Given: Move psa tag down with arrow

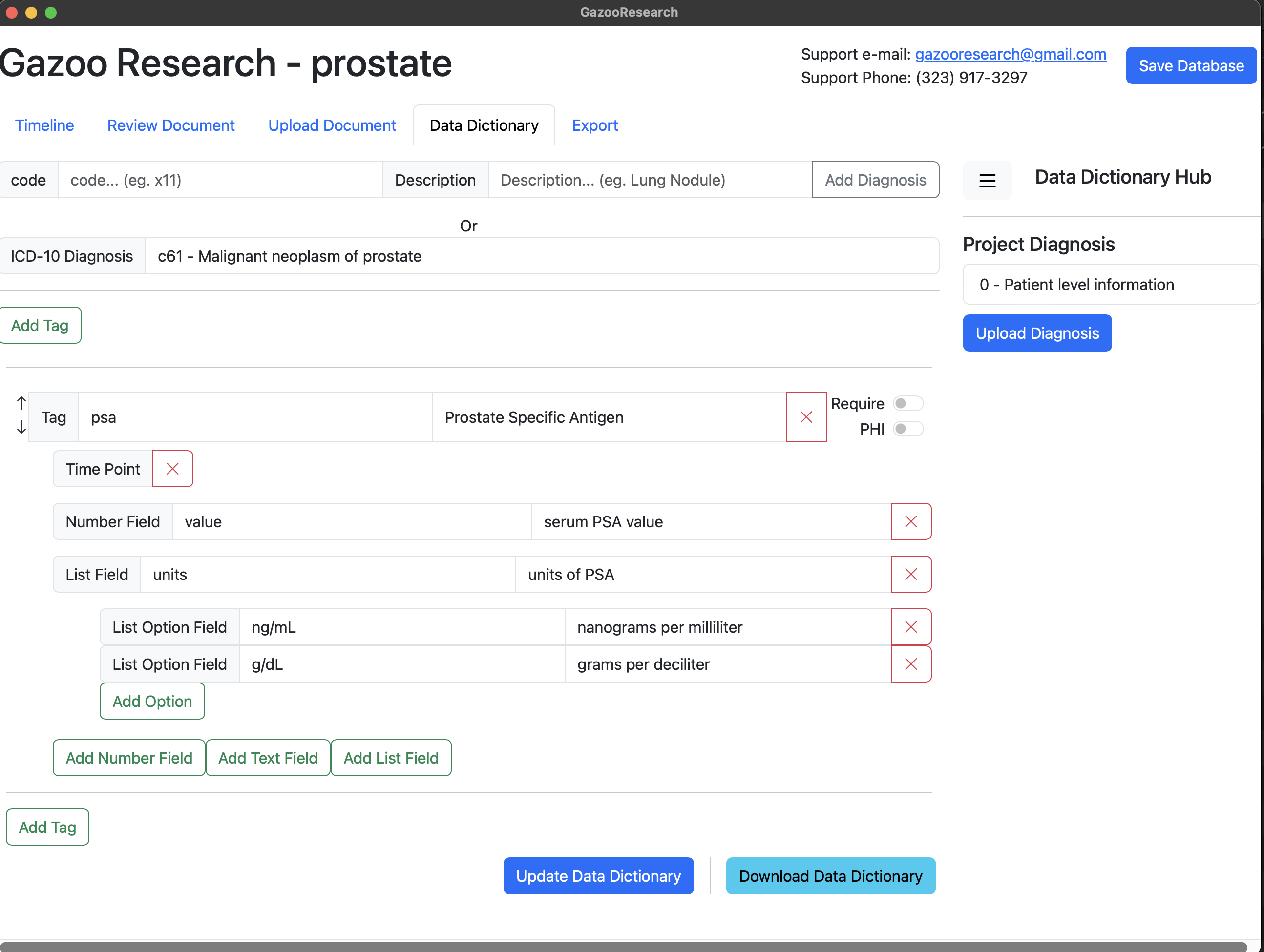Looking at the screenshot, I should click(x=21, y=427).
